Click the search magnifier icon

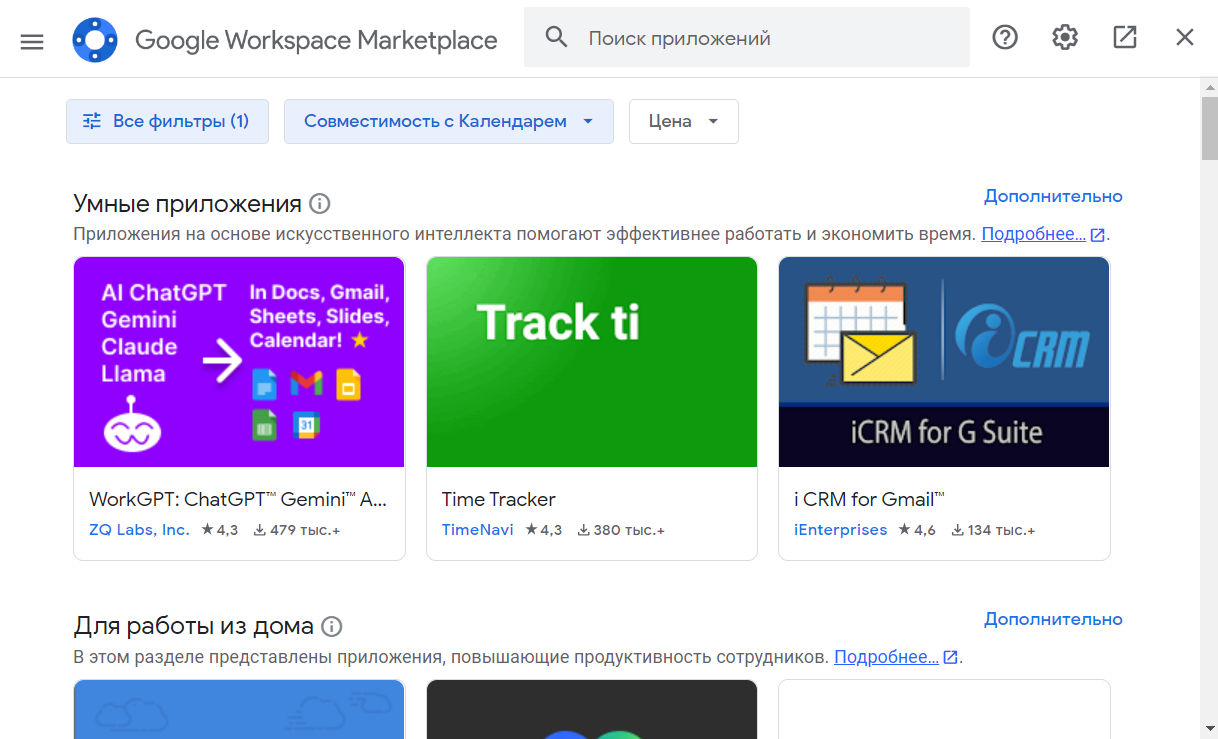tap(556, 38)
